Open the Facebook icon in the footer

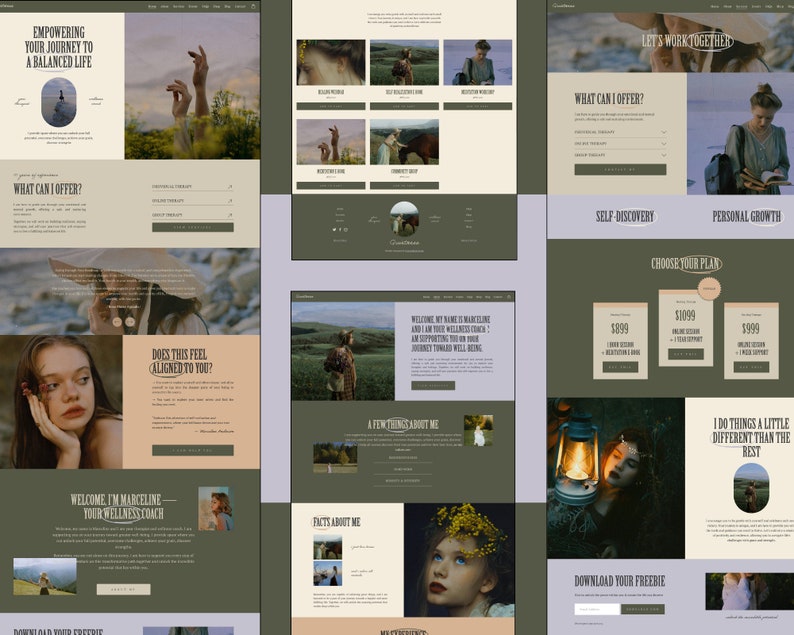coord(340,229)
